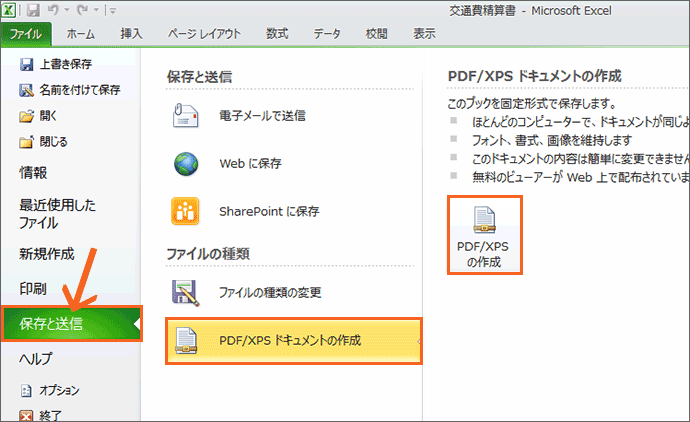Click the save floppy icon in quick access toolbar

(33, 10)
